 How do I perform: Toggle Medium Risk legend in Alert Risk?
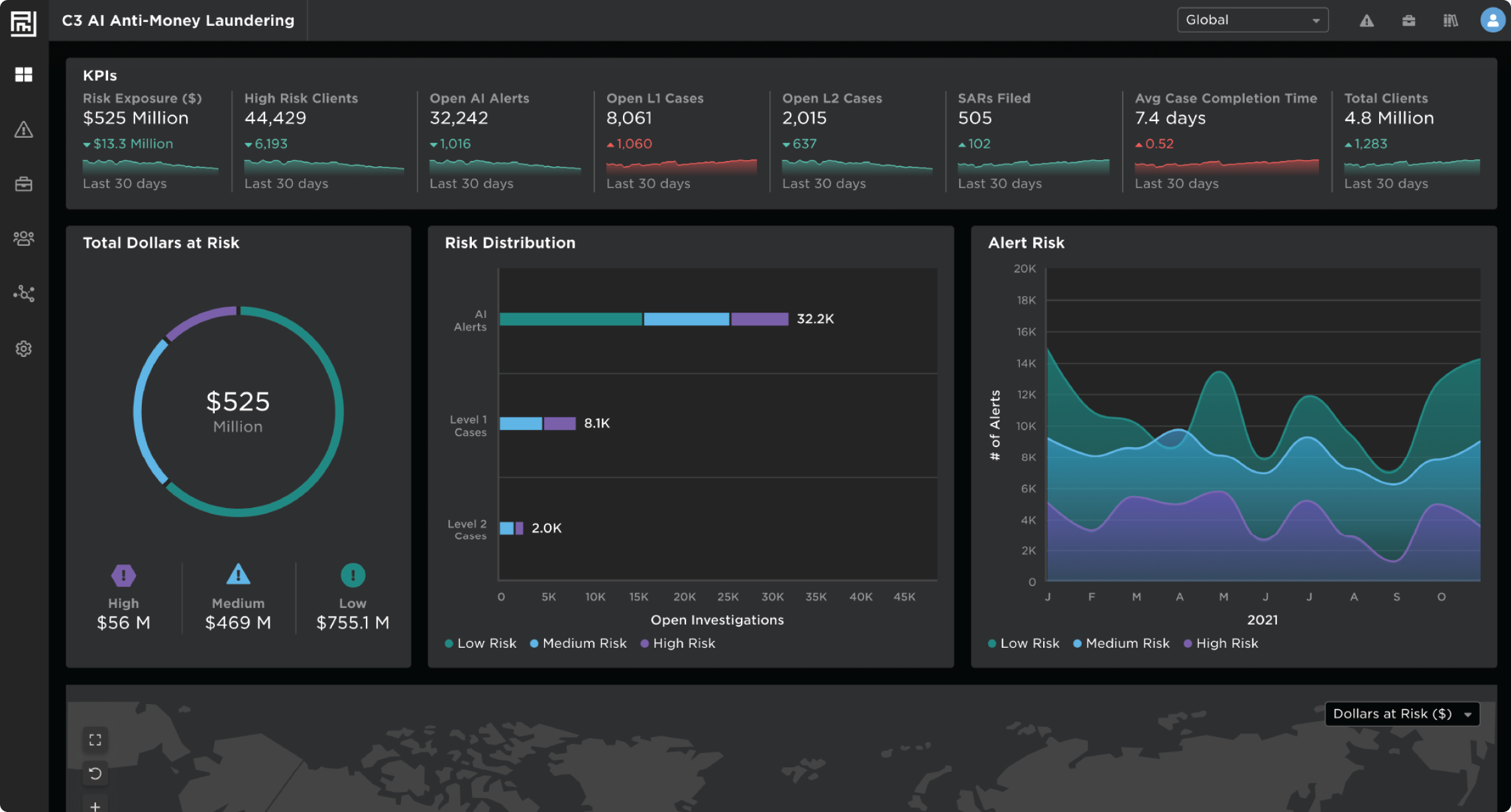[1121, 643]
